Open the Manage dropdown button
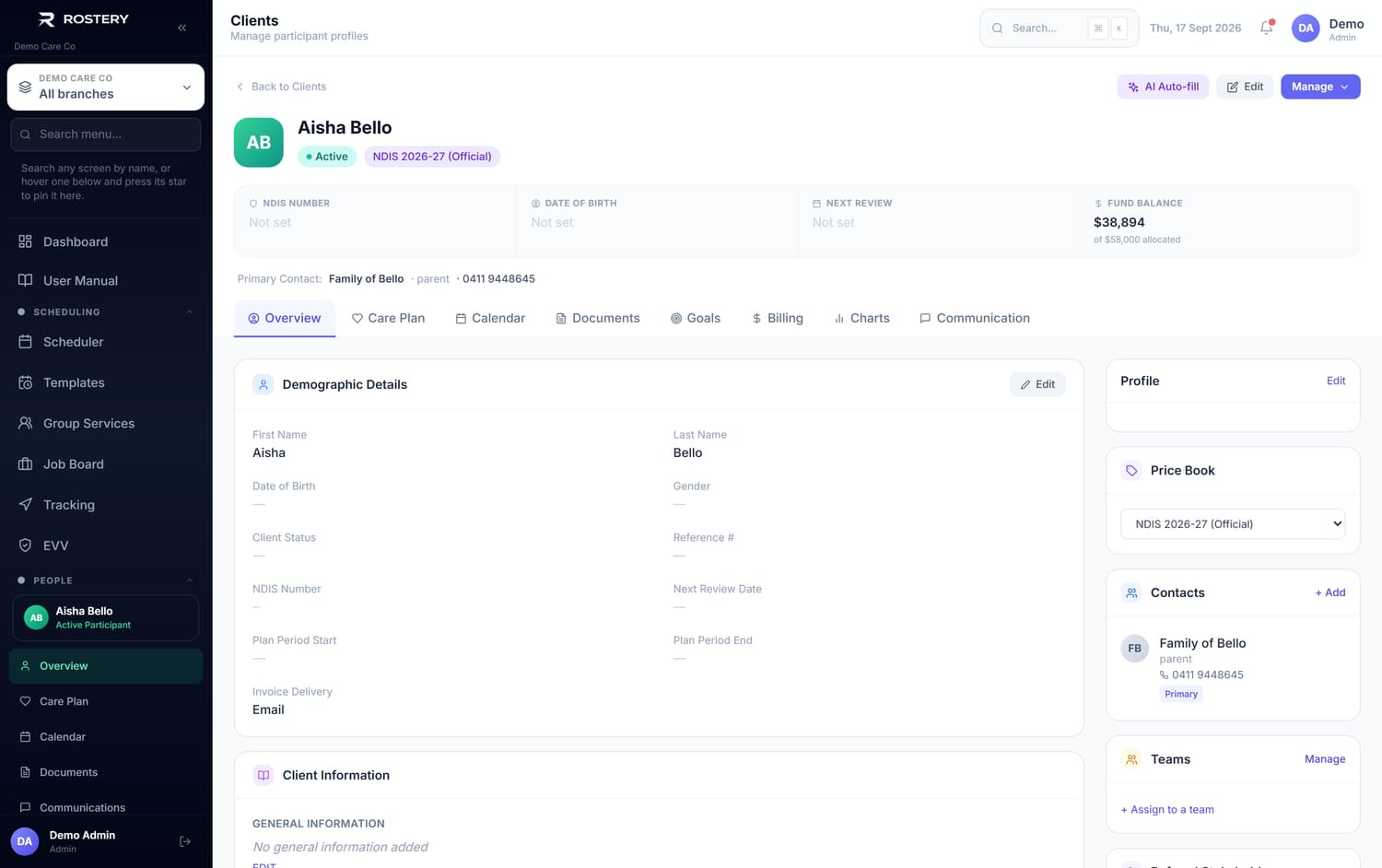The image size is (1382, 868). tap(1320, 87)
